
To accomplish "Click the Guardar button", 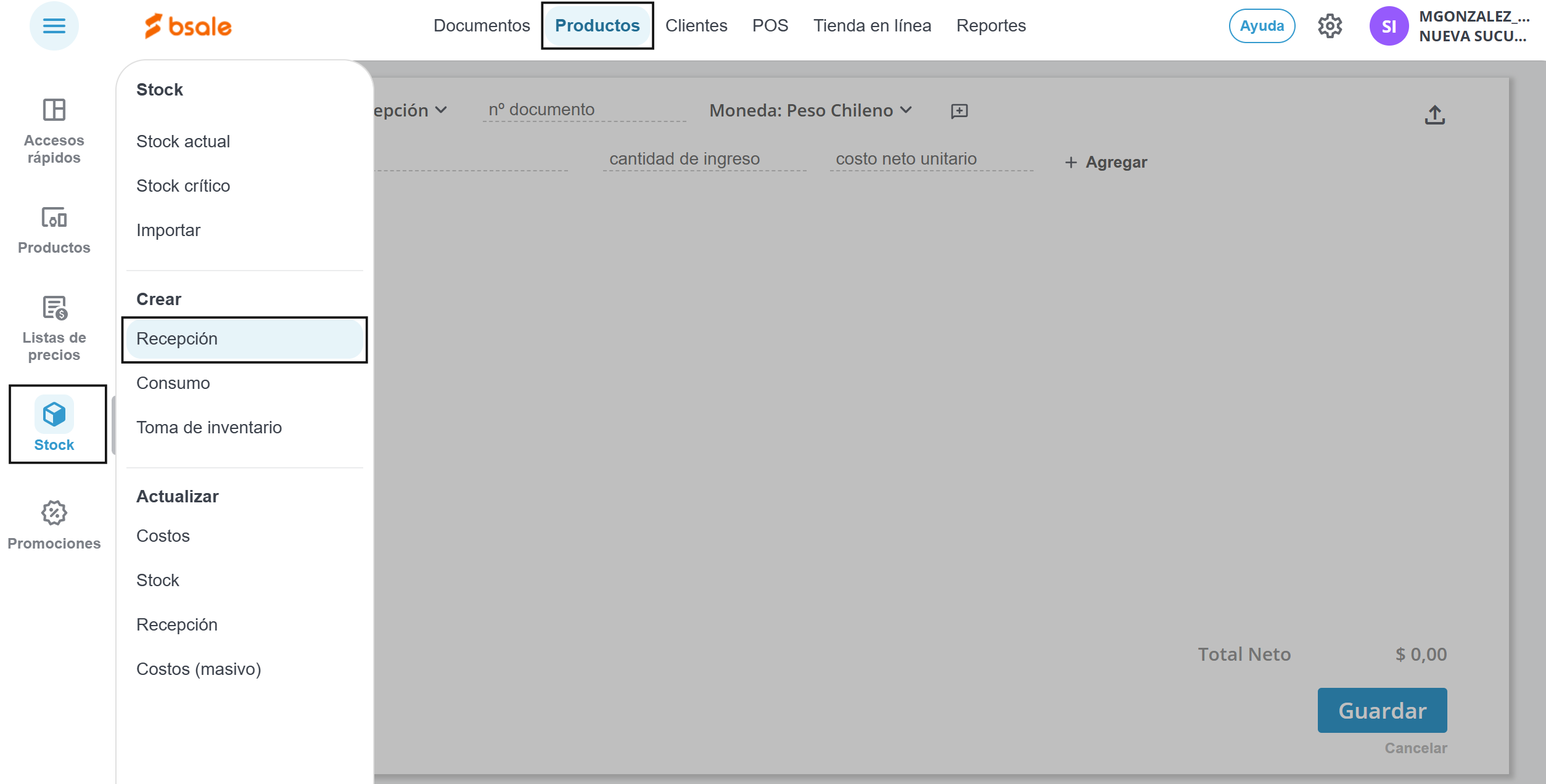I will pyautogui.click(x=1381, y=710).
